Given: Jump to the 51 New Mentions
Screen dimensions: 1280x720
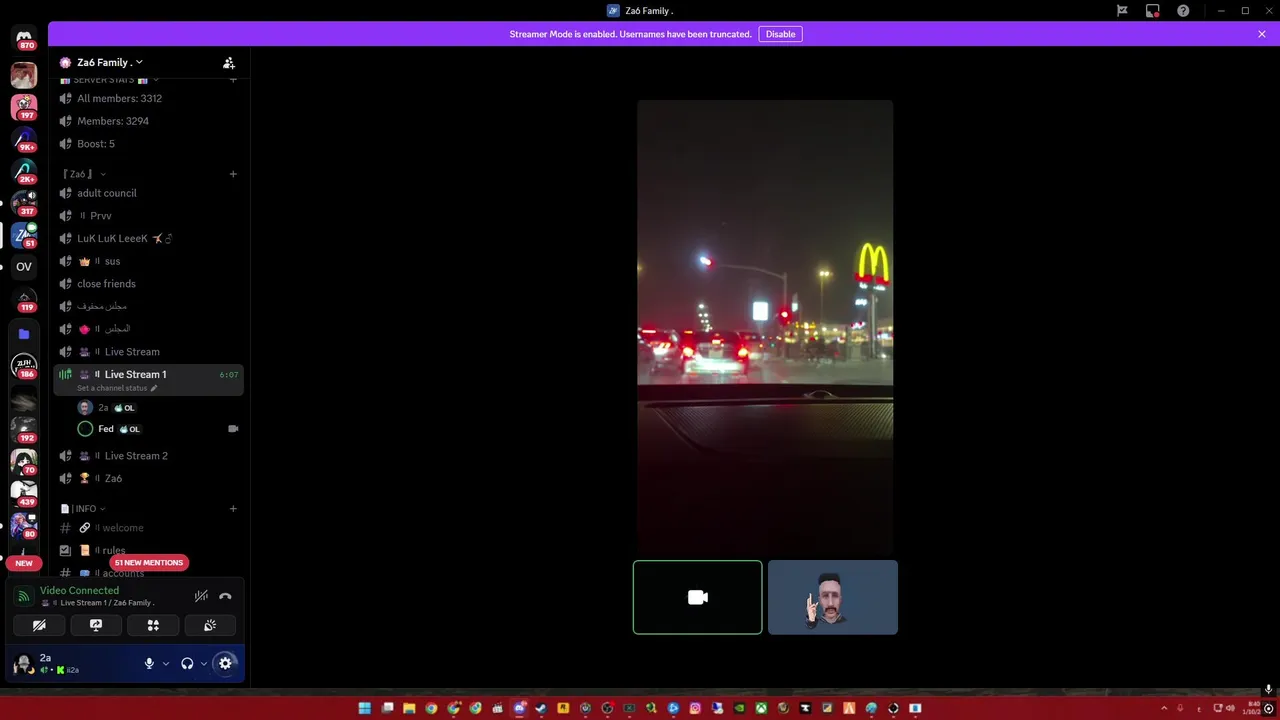Looking at the screenshot, I should [x=148, y=563].
